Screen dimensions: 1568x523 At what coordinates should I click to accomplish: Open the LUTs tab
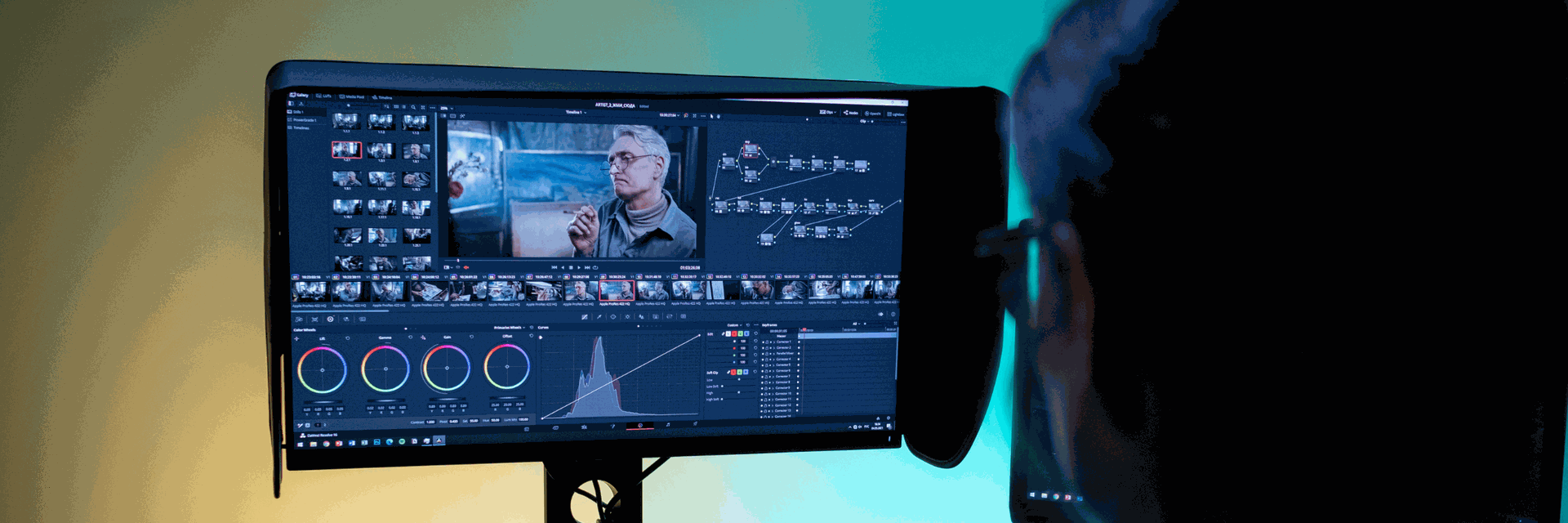pos(324,96)
